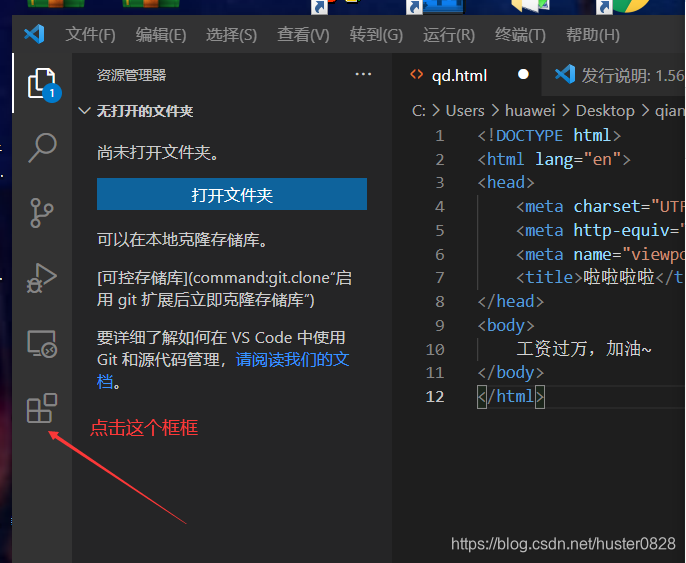Click line number 12 in the gutter

(x=435, y=396)
